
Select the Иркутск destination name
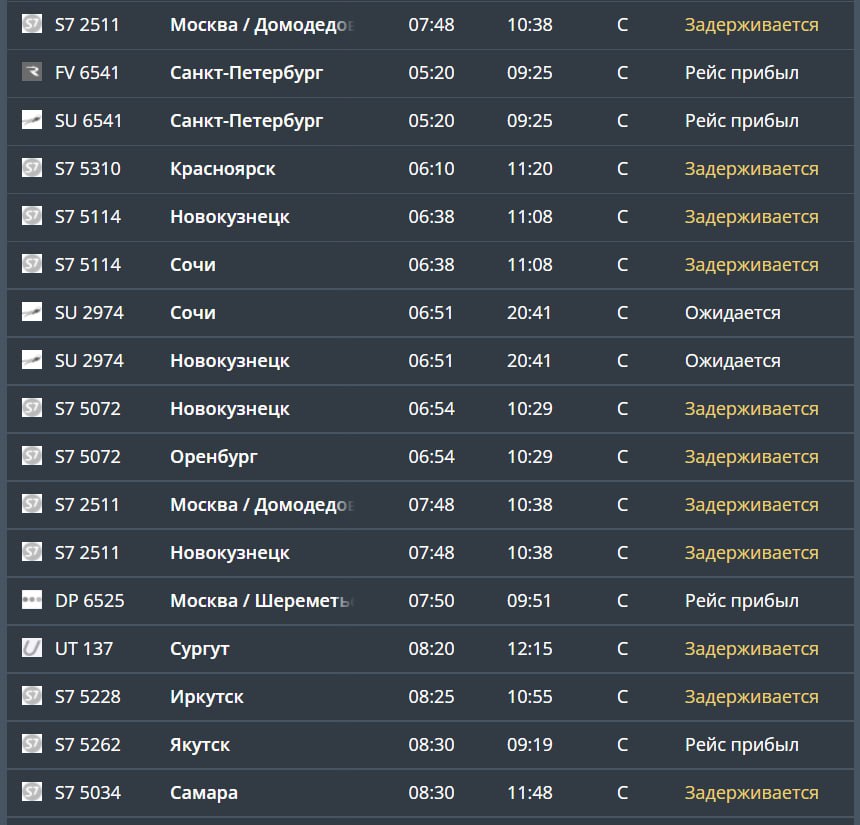coord(207,697)
